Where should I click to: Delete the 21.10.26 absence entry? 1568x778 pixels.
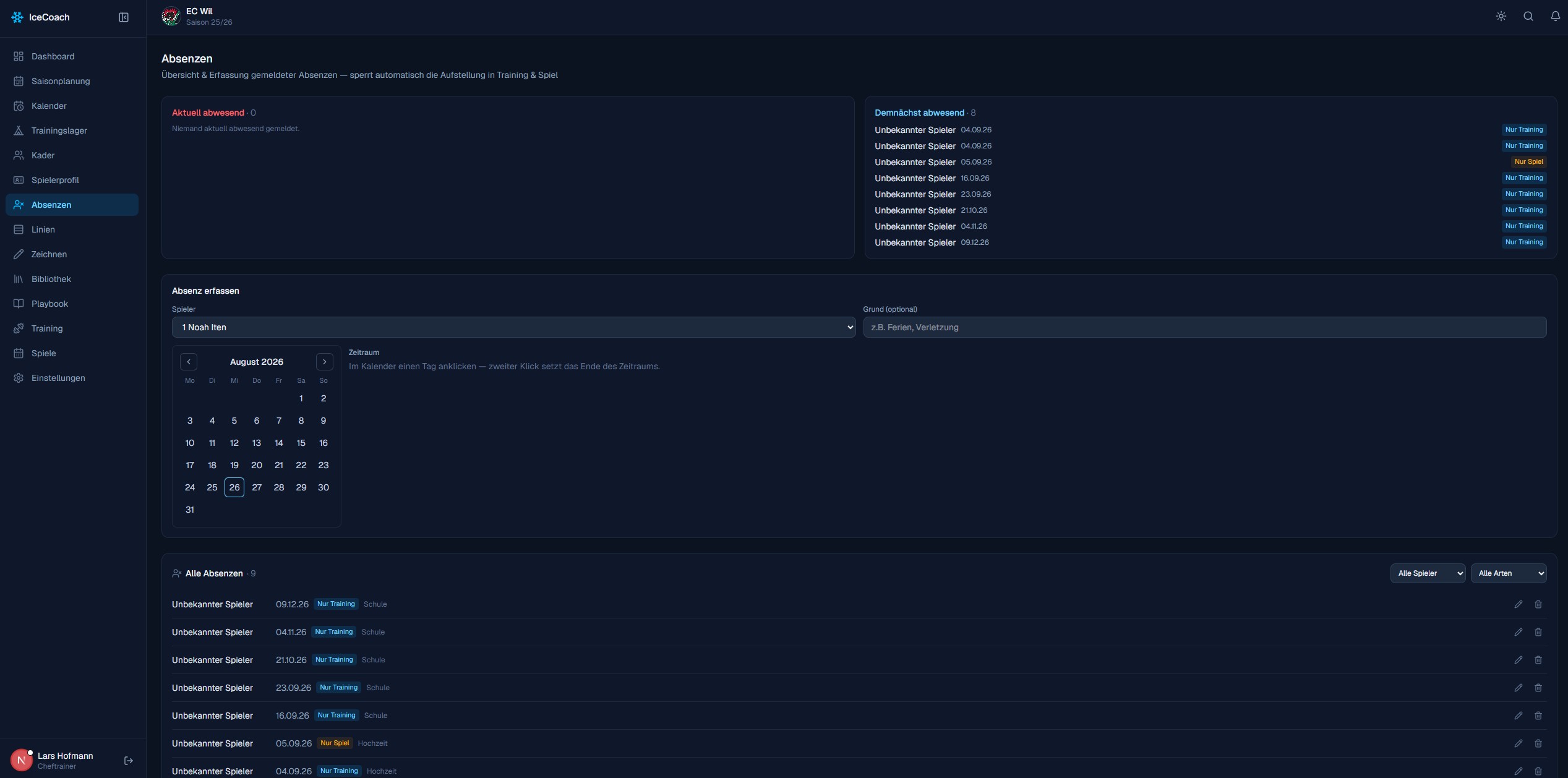click(x=1538, y=660)
